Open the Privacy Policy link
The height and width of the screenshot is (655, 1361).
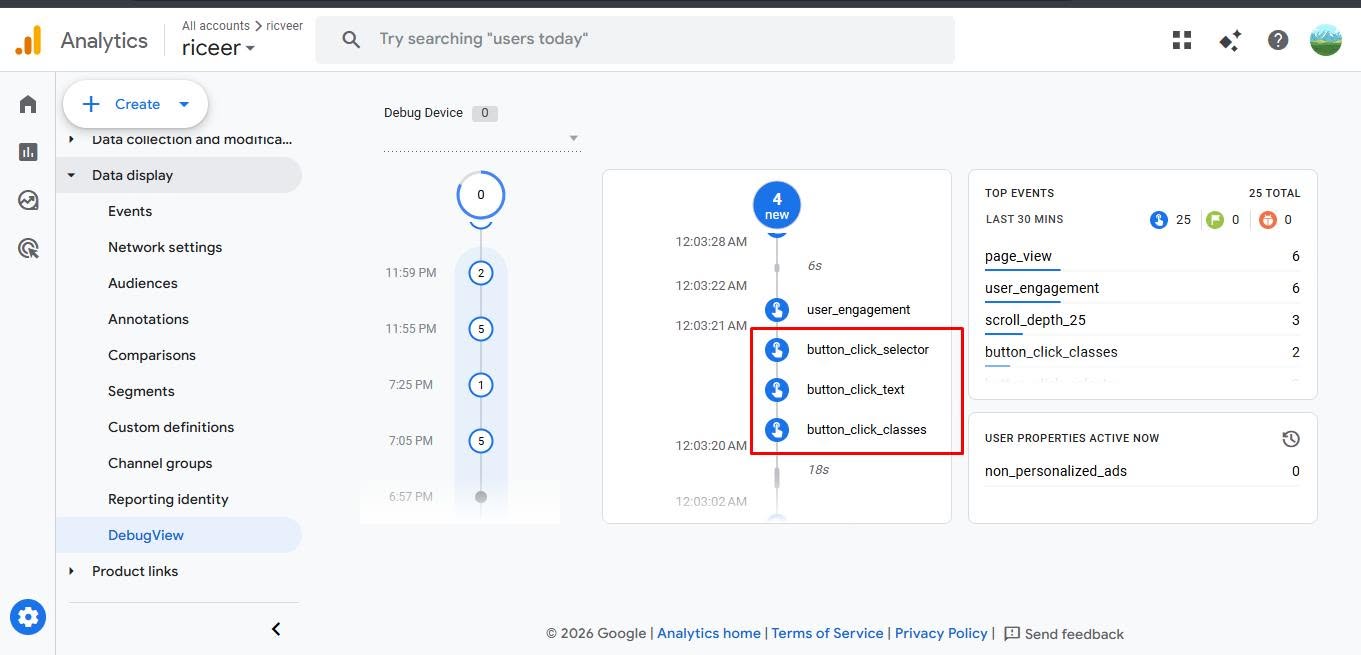[941, 633]
